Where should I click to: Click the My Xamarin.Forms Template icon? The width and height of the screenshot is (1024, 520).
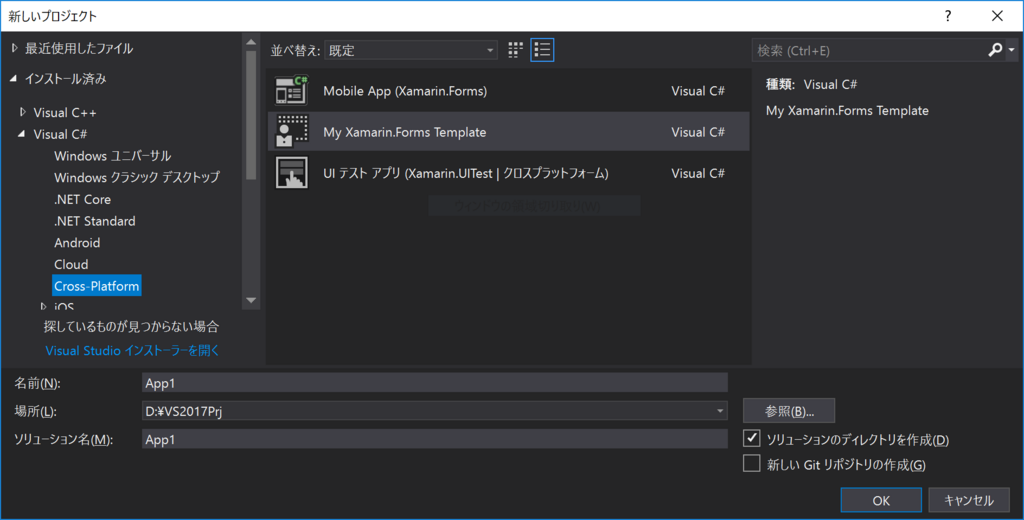291,131
